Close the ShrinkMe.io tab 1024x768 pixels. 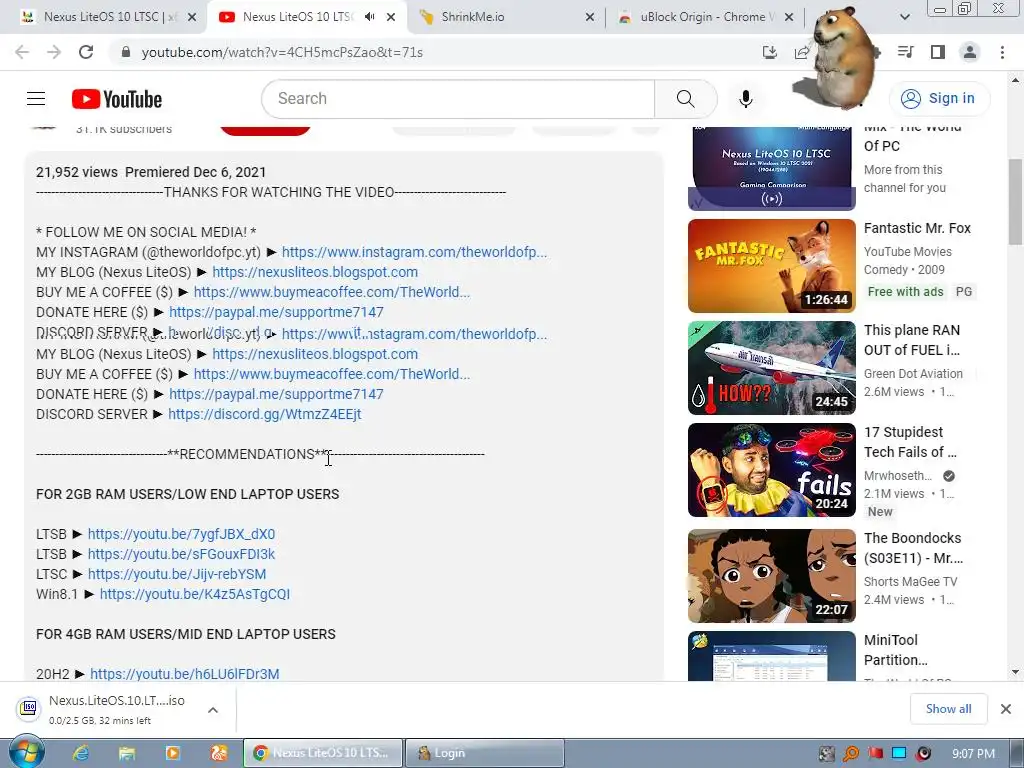click(590, 17)
